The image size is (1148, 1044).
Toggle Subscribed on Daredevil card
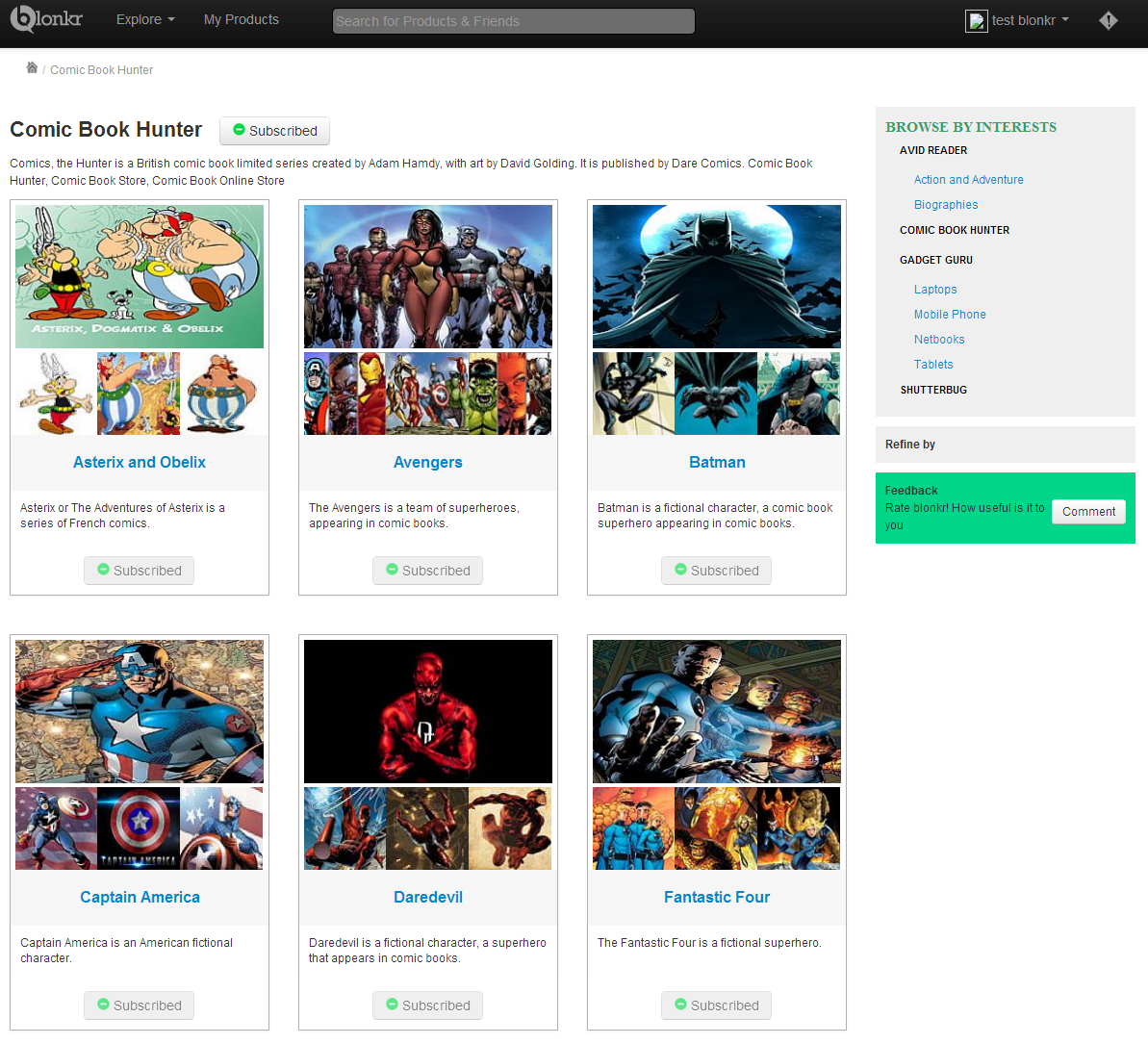427,1006
